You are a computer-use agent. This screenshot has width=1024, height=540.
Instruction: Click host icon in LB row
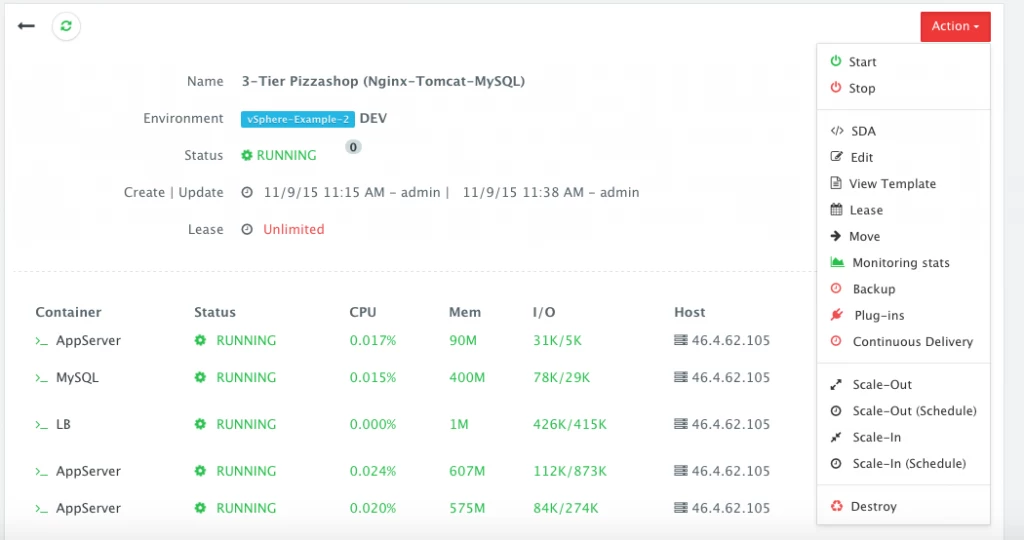coord(680,424)
